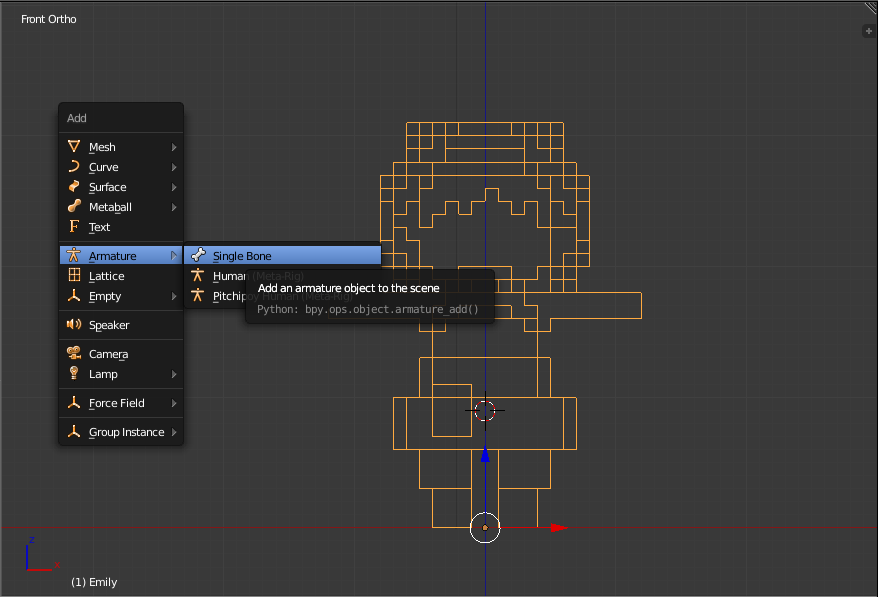
Task: Add a Camera object
Action: pos(121,354)
